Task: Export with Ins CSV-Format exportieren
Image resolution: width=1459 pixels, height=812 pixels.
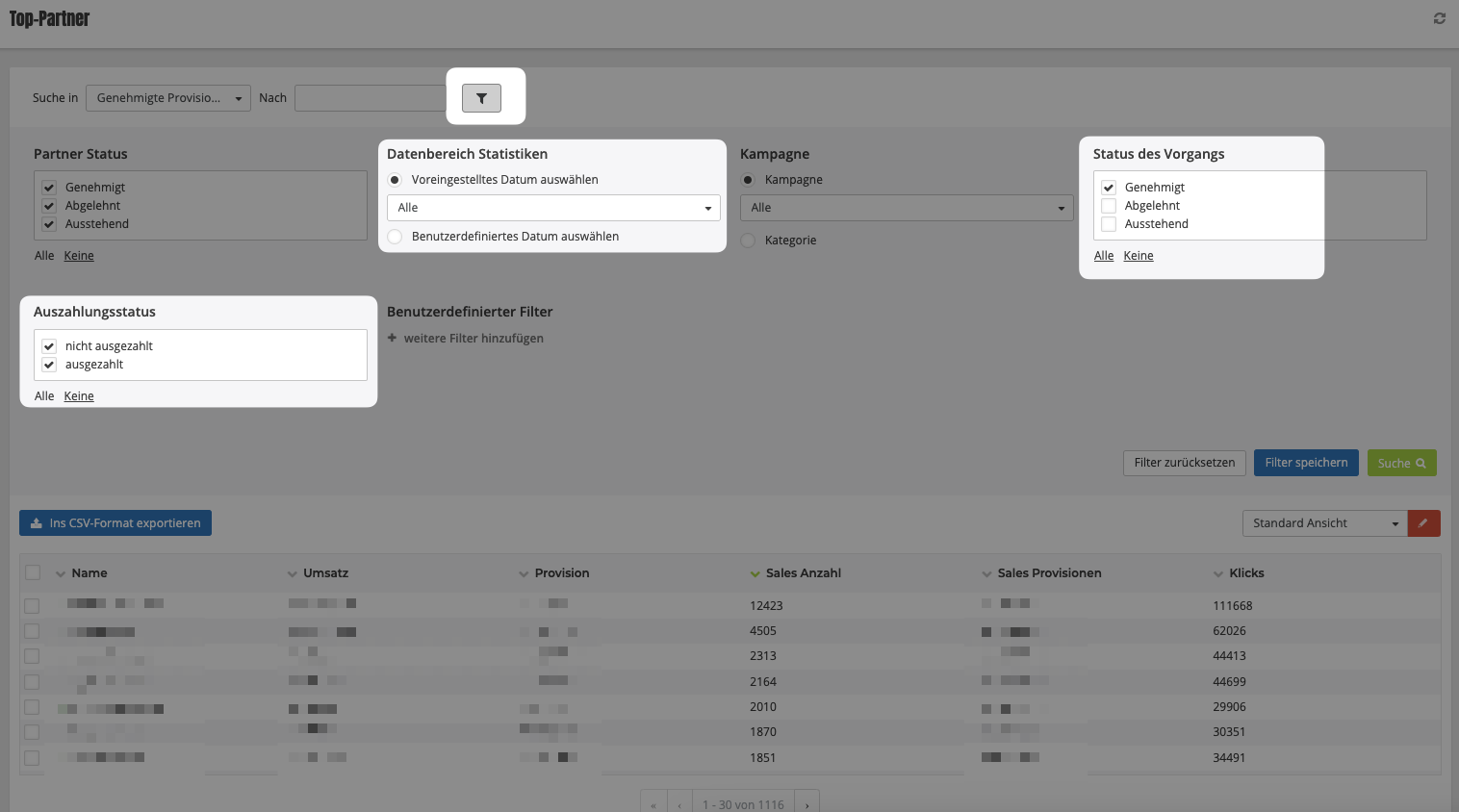Action: point(115,523)
